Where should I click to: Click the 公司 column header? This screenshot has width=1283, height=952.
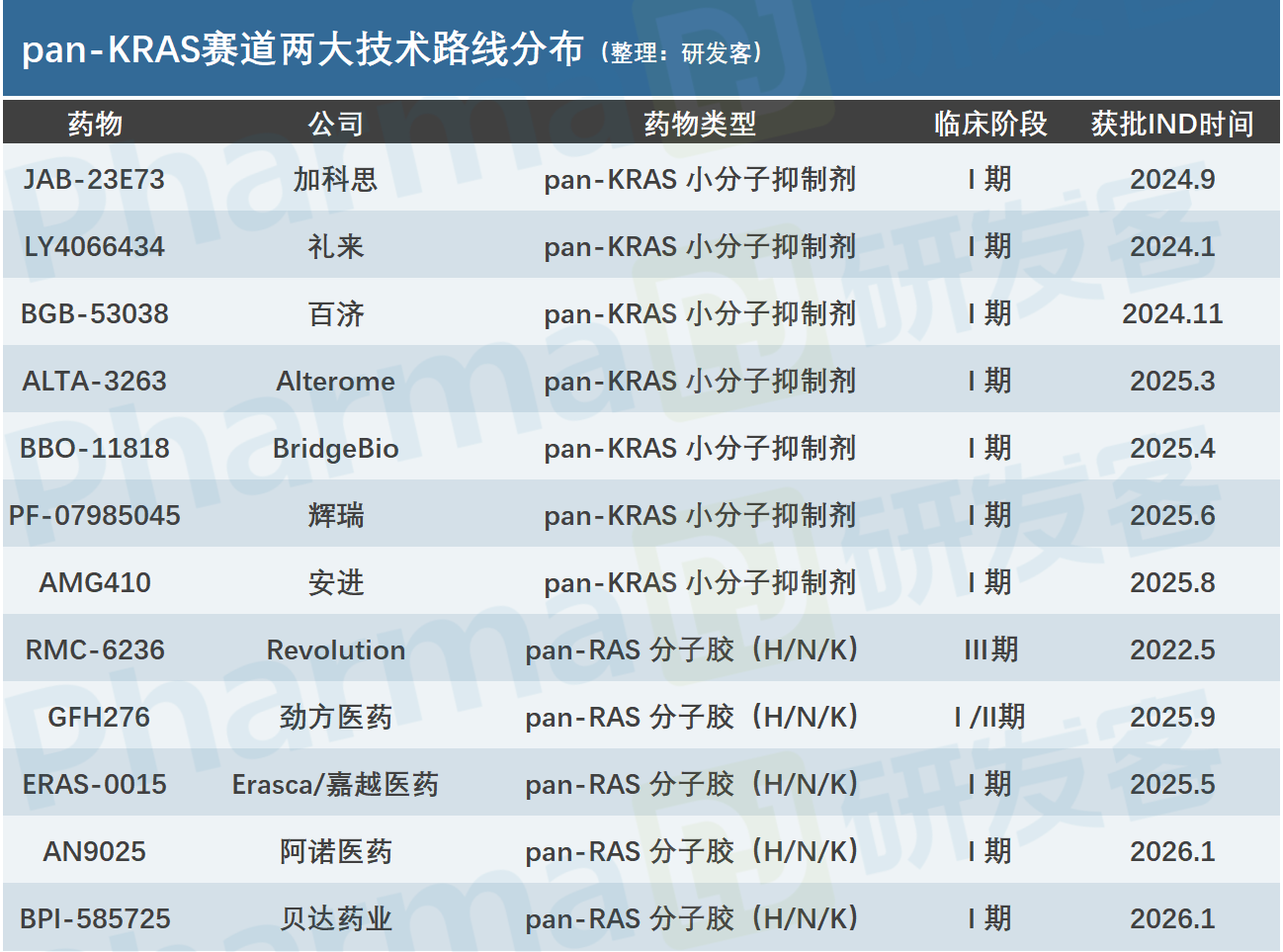tap(336, 124)
